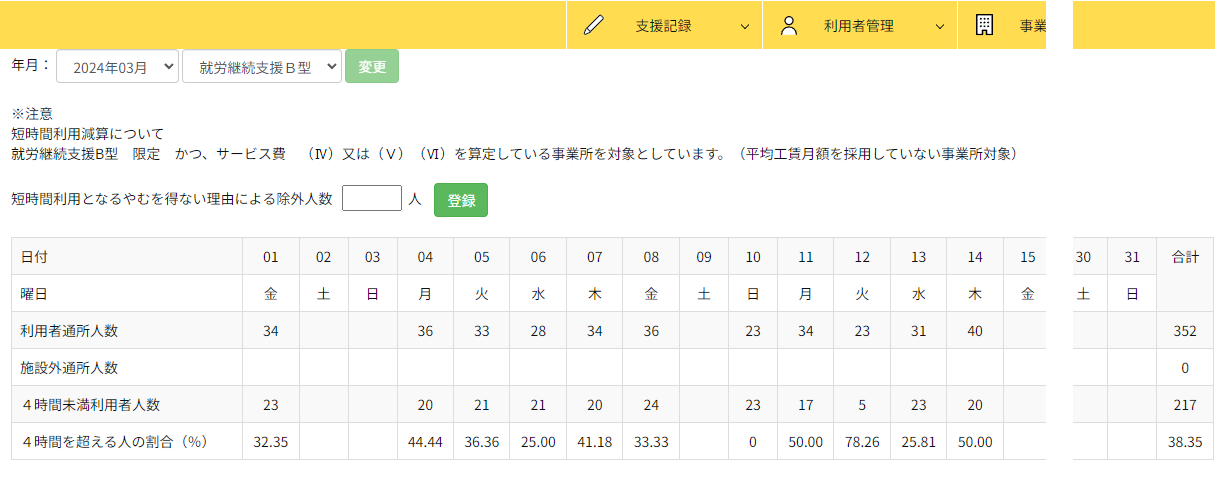Viewport: 1215px width, 489px height.
Task: Click the 合計 column header
Action: (x=1185, y=257)
